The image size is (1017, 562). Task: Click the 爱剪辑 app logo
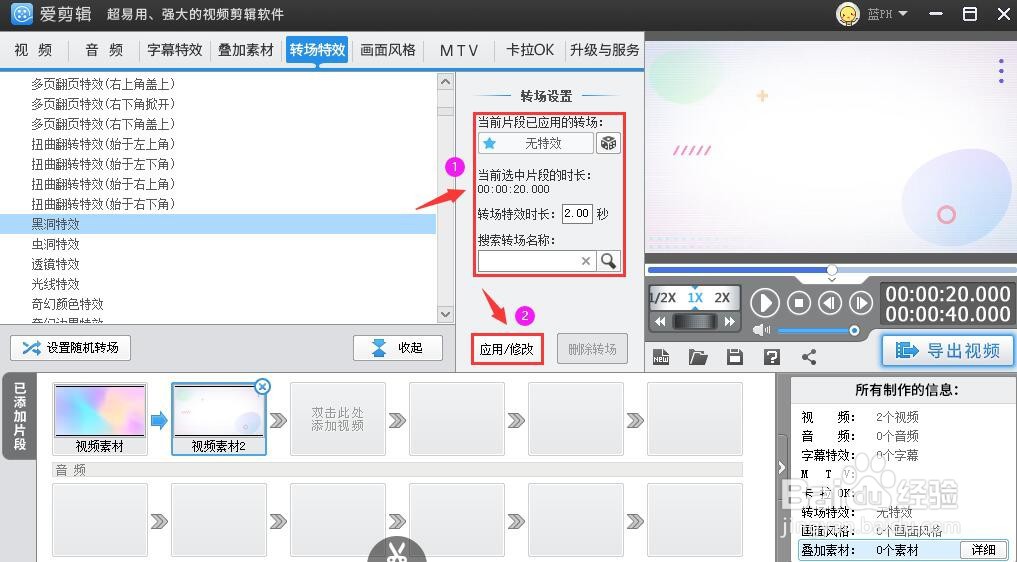click(21, 14)
